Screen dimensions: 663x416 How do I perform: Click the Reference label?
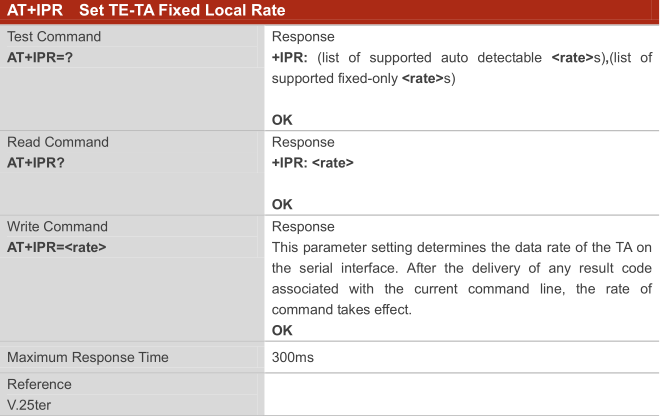point(38,384)
